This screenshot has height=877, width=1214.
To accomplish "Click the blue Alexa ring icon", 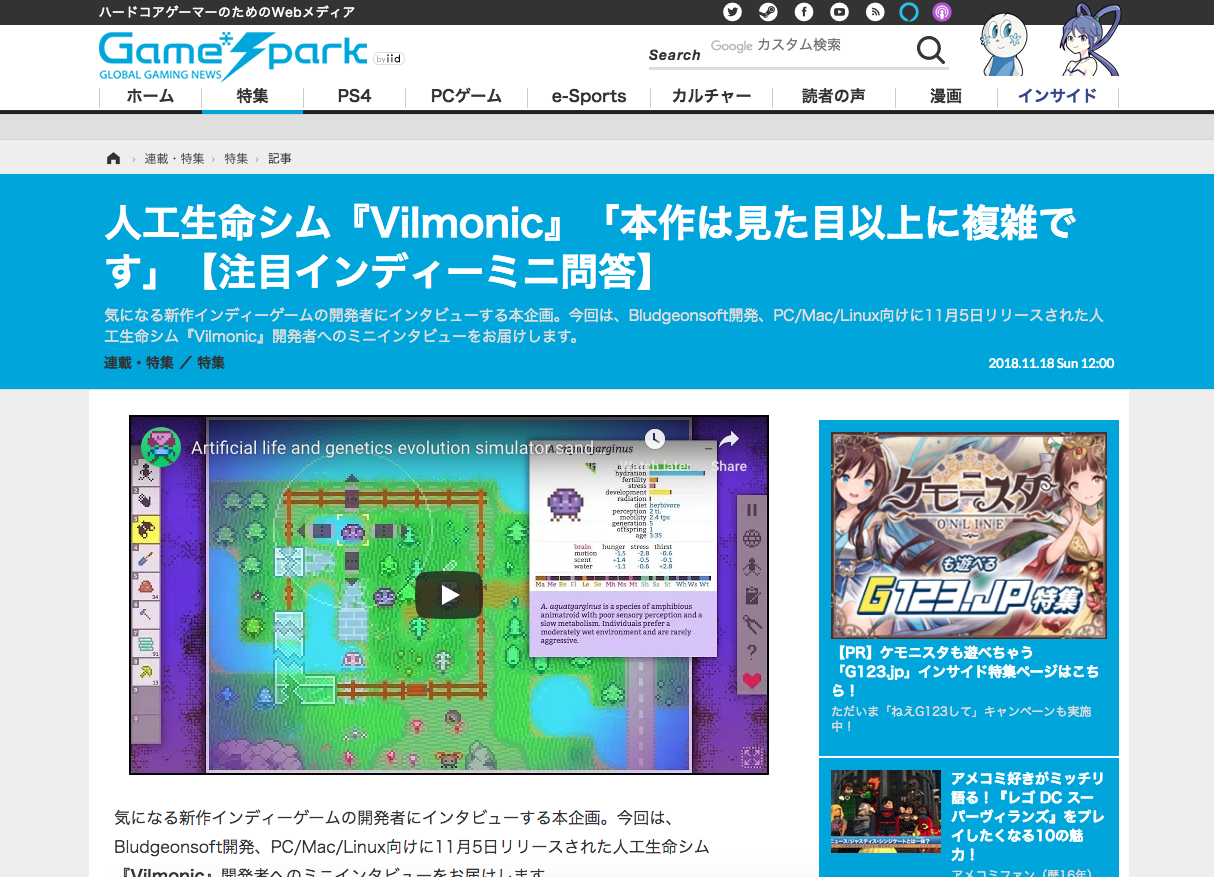I will point(908,12).
